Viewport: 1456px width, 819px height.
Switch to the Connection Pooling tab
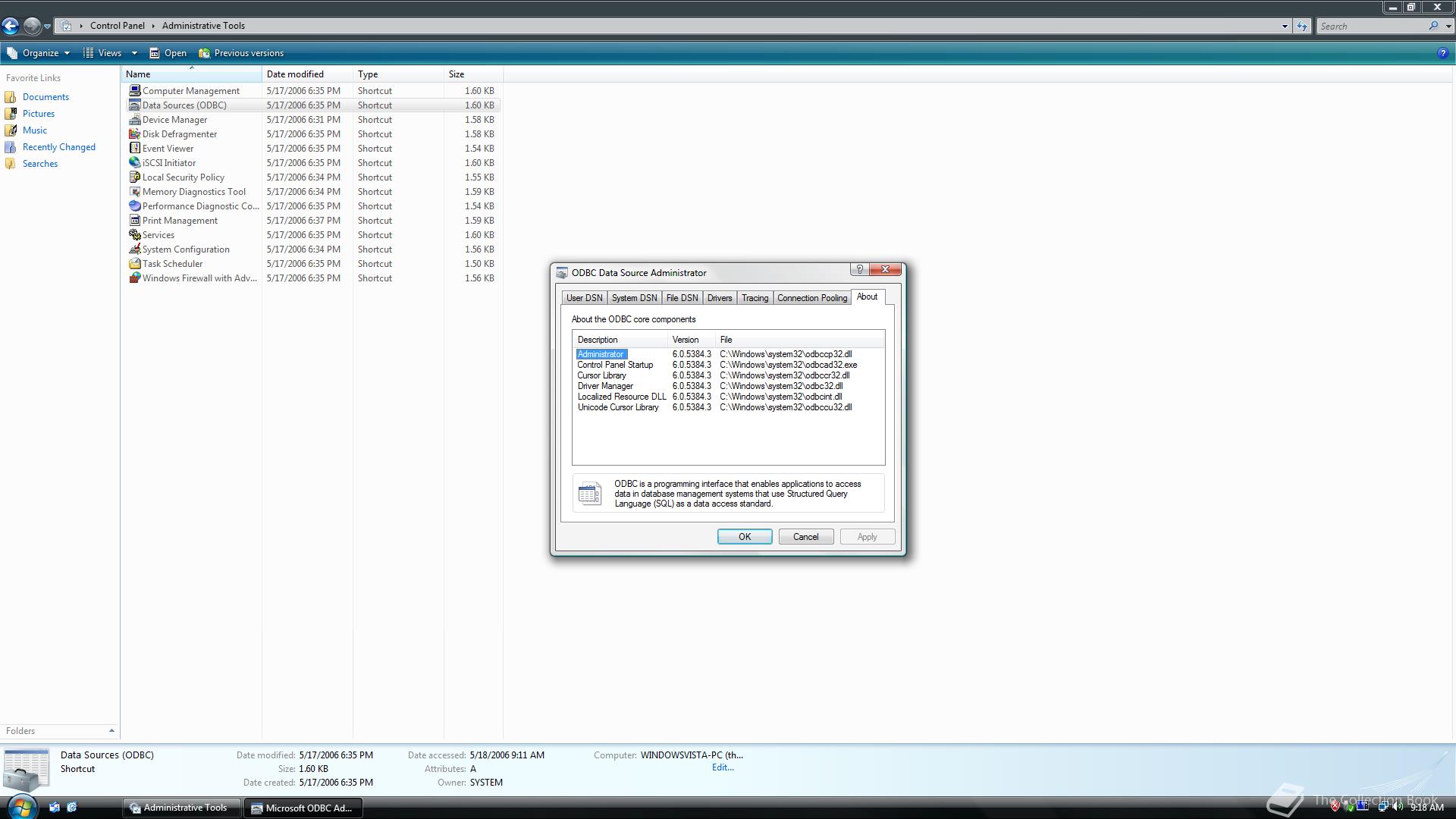[x=812, y=298]
